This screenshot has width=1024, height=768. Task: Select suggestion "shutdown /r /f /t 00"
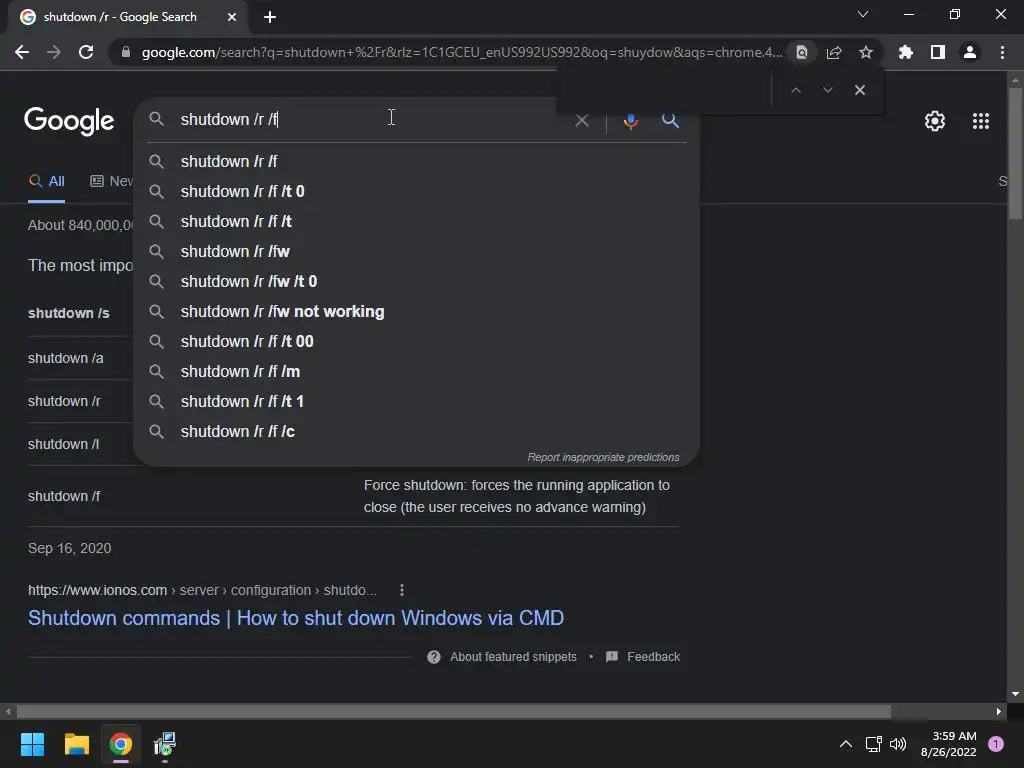pos(416,342)
